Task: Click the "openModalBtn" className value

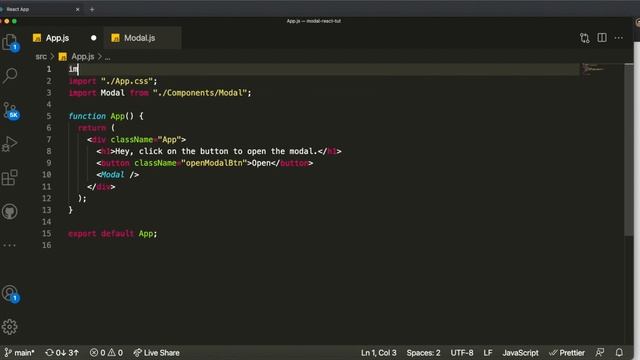Action: [214, 163]
